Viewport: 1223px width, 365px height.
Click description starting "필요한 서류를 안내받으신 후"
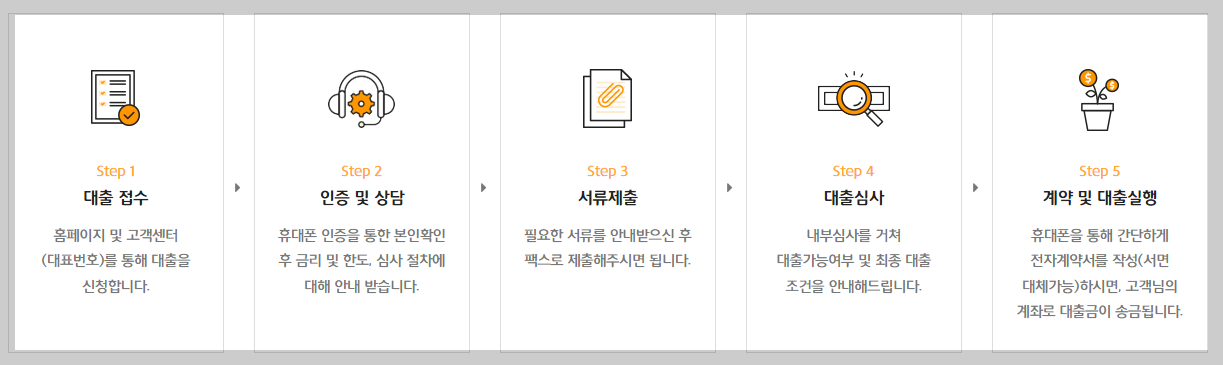pyautogui.click(x=608, y=249)
